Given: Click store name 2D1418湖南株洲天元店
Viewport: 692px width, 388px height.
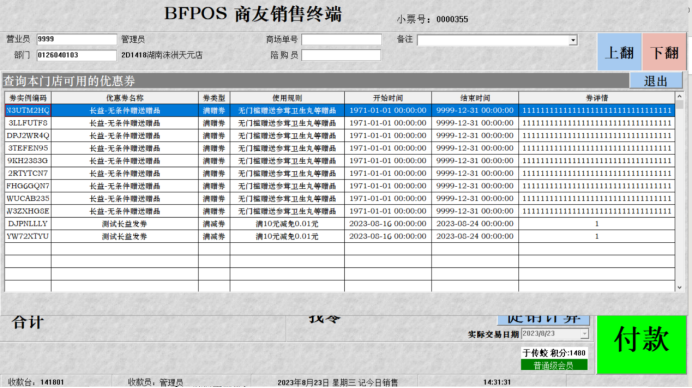Looking at the screenshot, I should point(162,55).
